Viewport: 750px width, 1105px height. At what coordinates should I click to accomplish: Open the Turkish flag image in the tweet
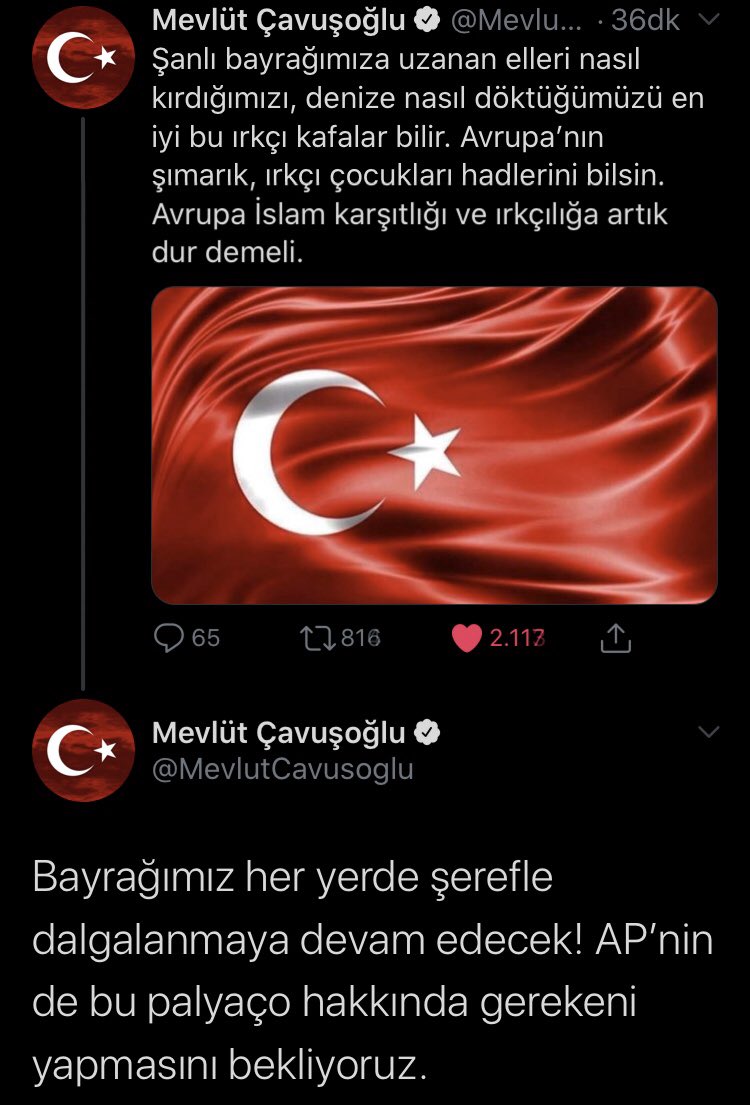[434, 445]
